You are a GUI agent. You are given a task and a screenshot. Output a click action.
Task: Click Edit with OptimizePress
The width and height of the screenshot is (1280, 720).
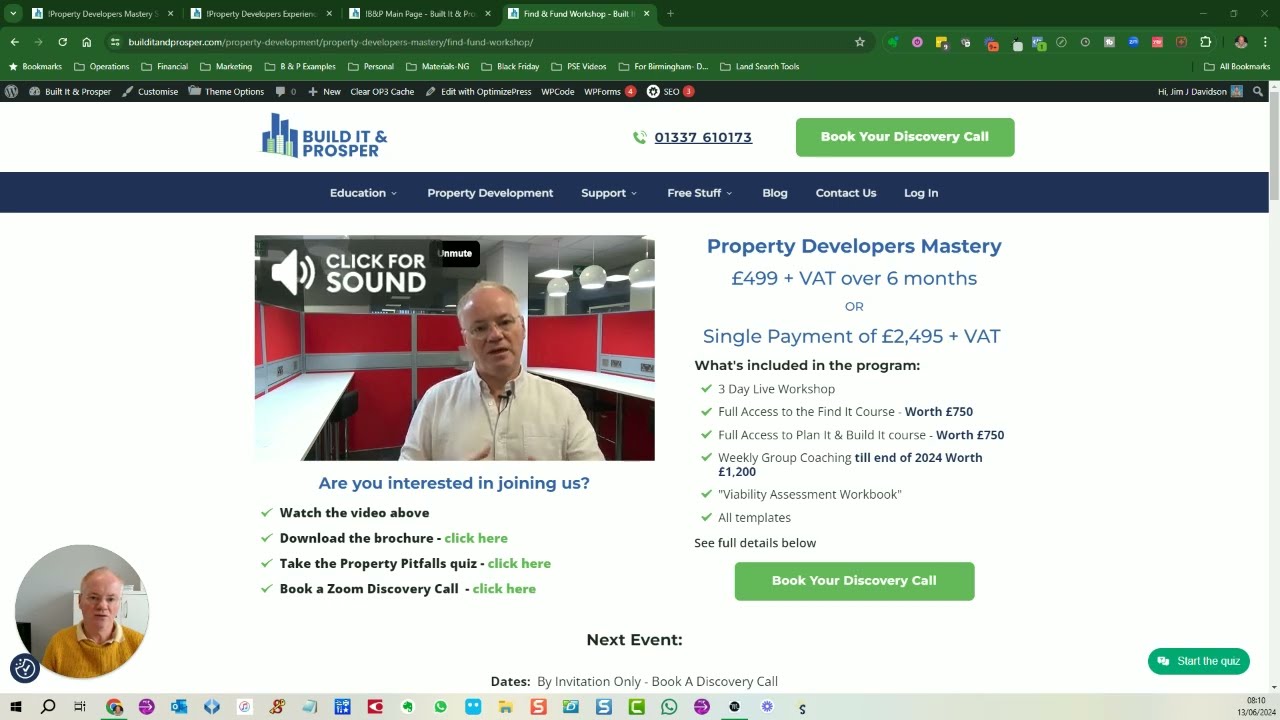pyautogui.click(x=478, y=91)
